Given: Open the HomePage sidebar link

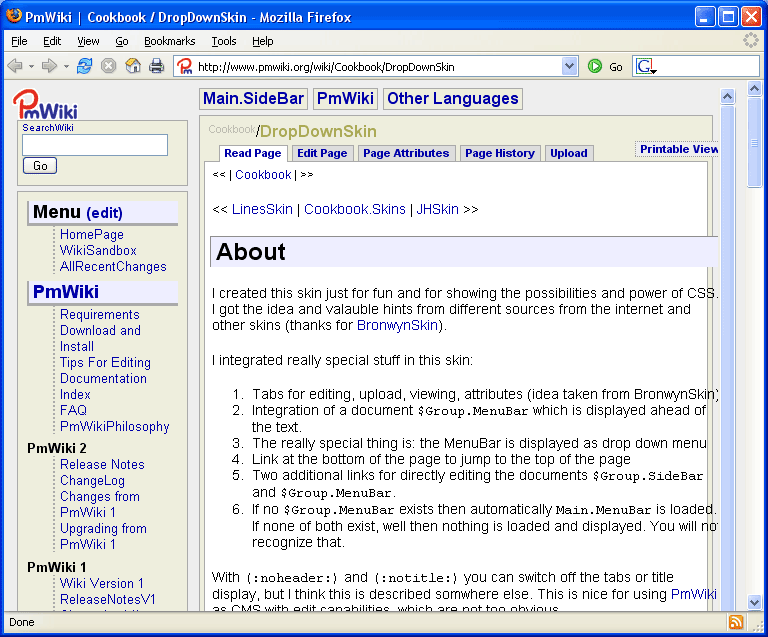Looking at the screenshot, I should [92, 235].
